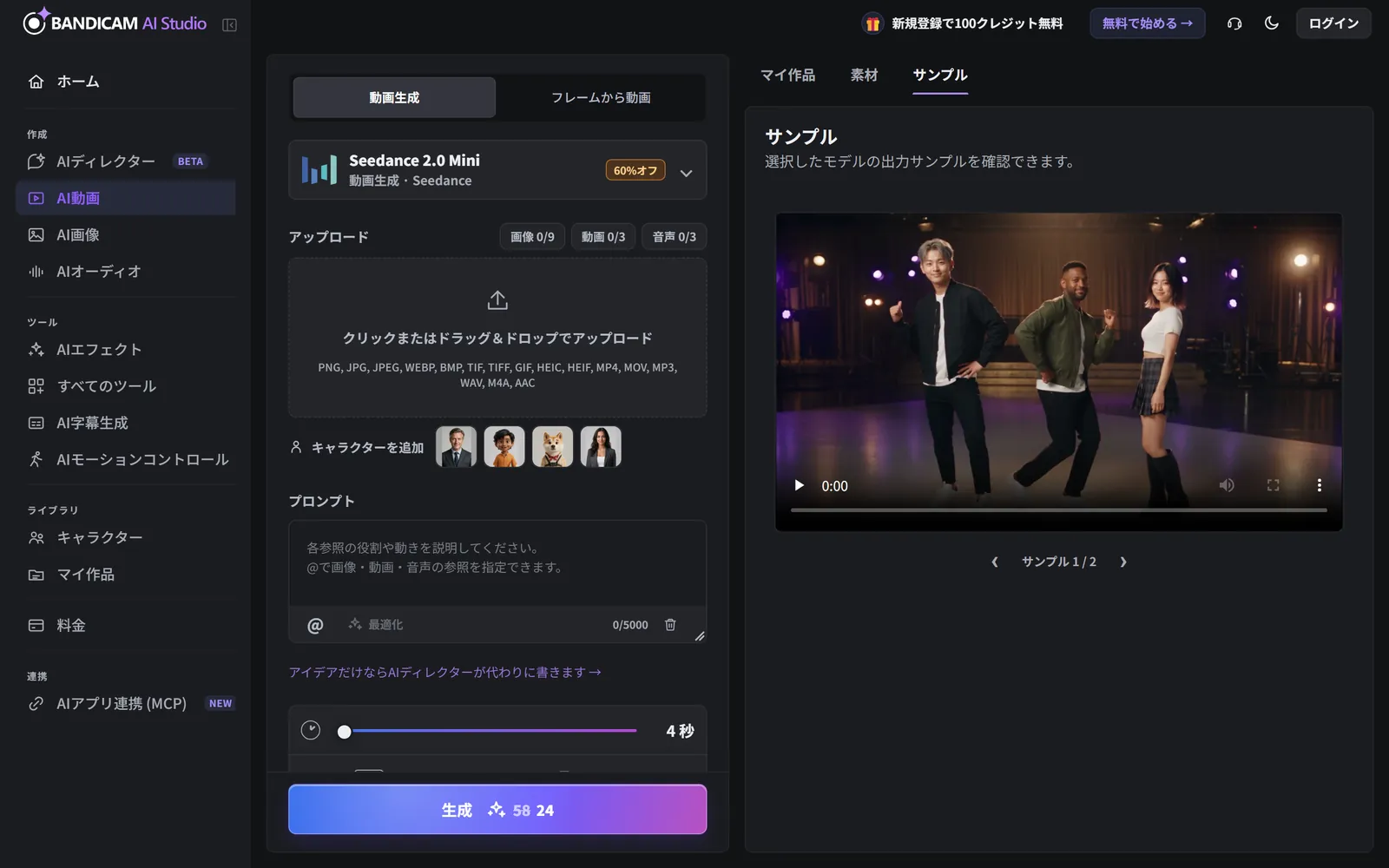Click 無料で始める button

click(1147, 23)
